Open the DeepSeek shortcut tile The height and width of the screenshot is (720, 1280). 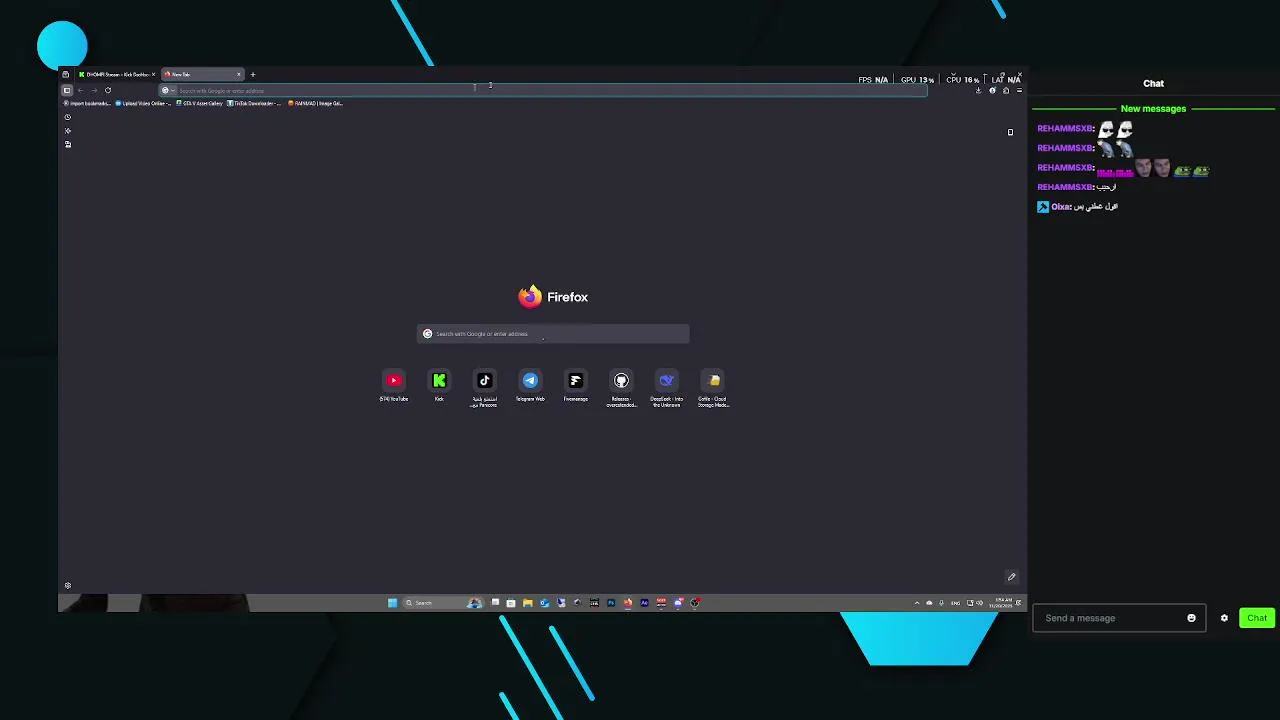pos(667,380)
